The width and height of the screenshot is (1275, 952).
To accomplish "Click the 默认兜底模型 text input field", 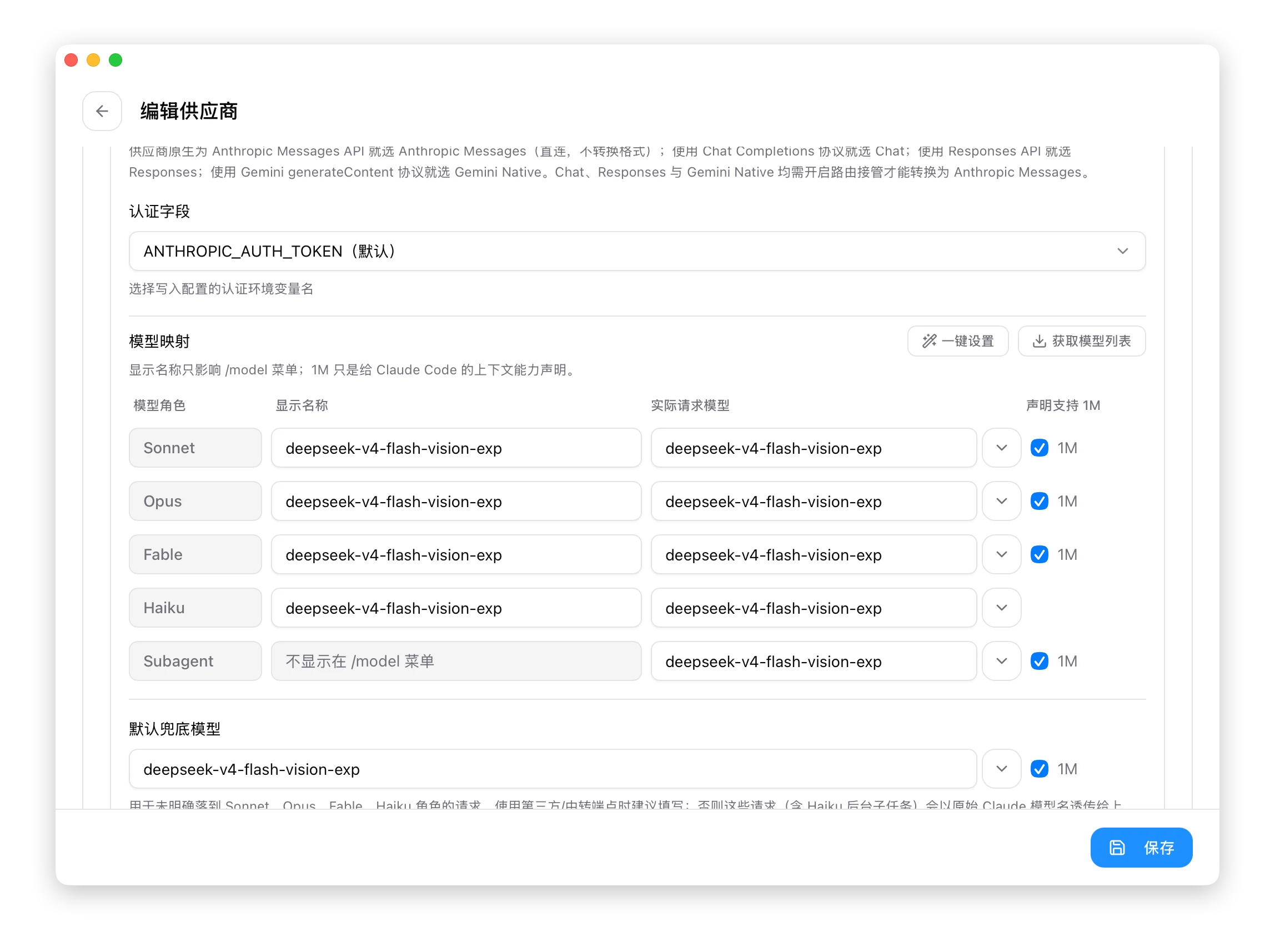I will pos(553,769).
